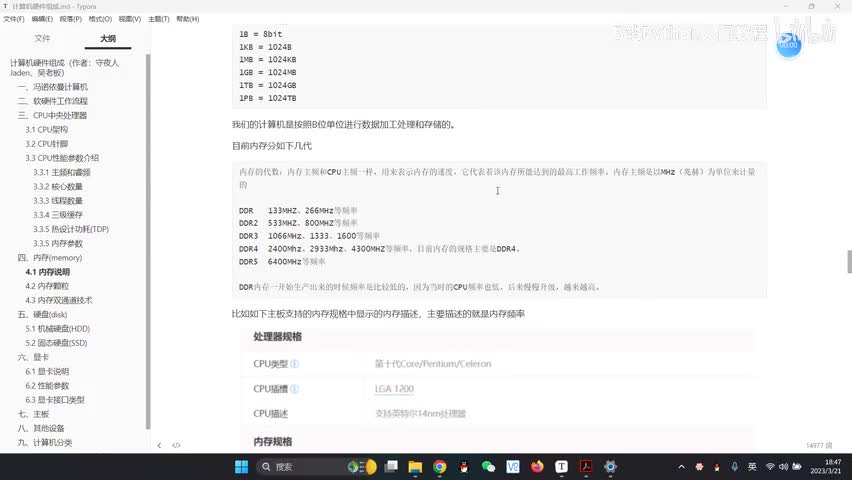
Task: Open the 帮助(H) menu
Action: [187, 19]
